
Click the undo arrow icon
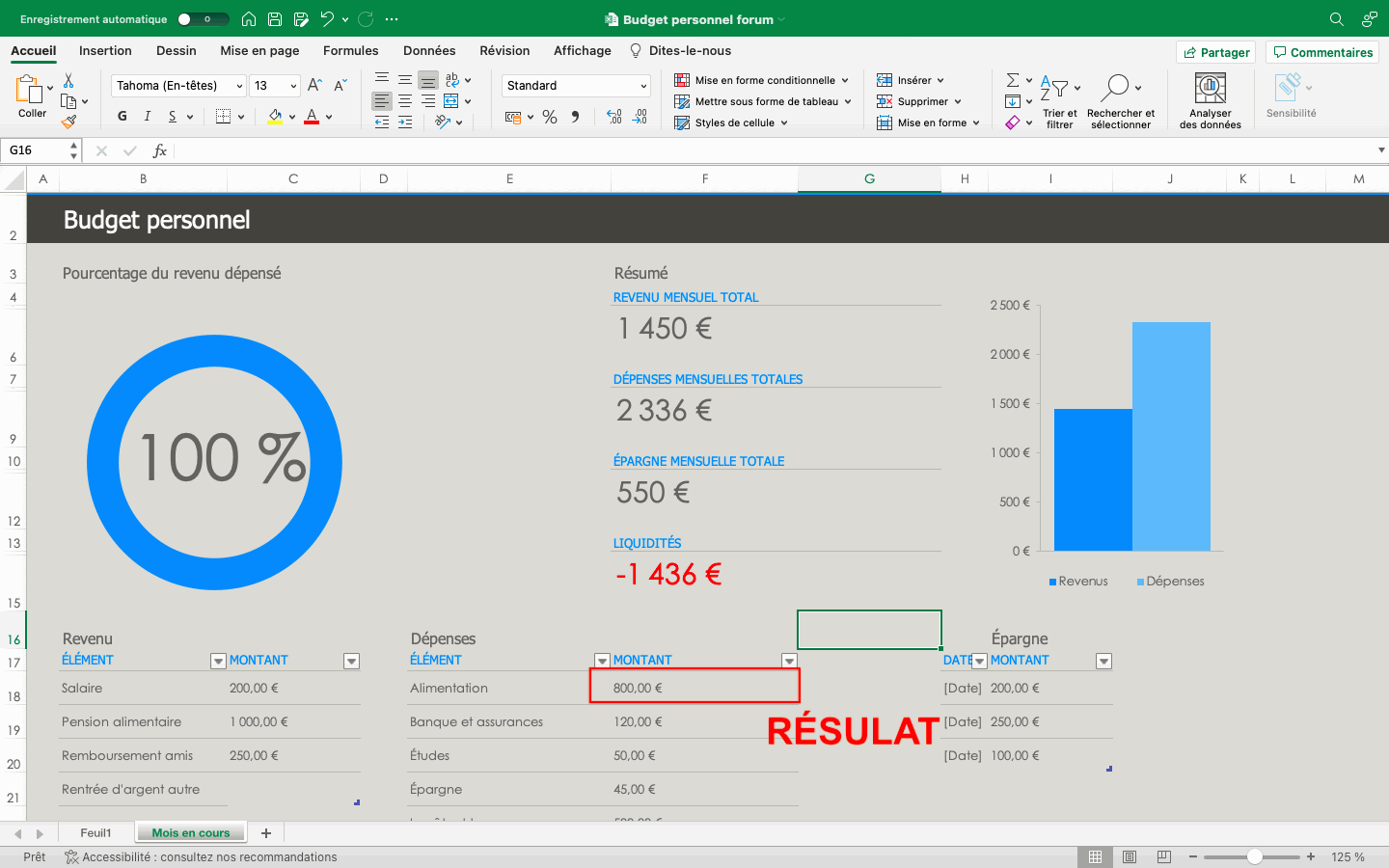(x=327, y=19)
